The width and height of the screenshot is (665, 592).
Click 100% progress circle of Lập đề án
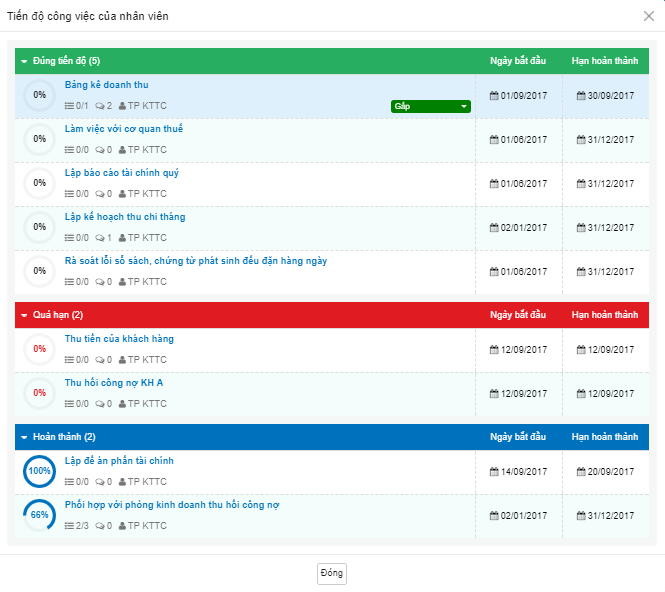click(x=40, y=471)
